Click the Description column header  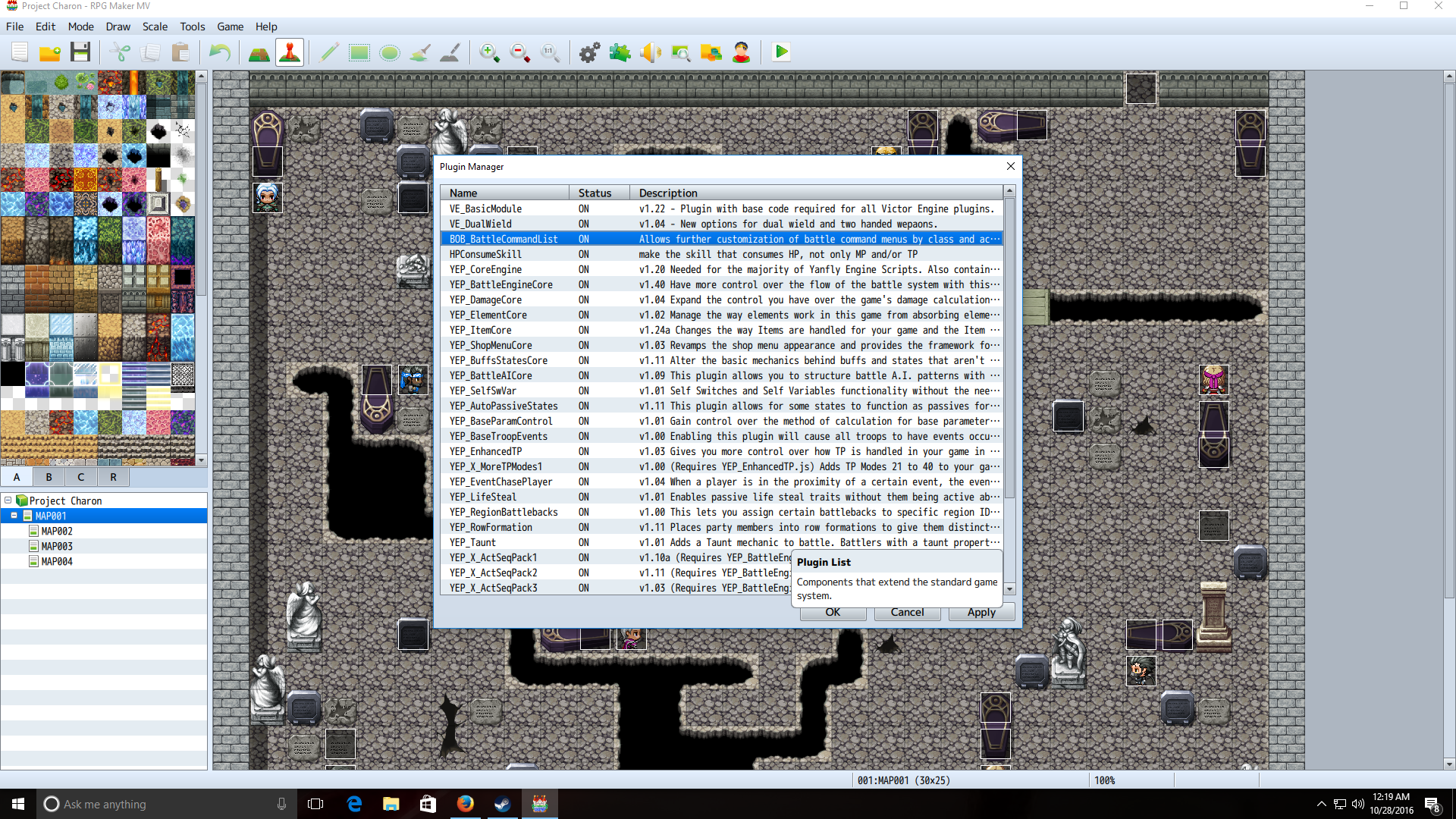click(817, 193)
